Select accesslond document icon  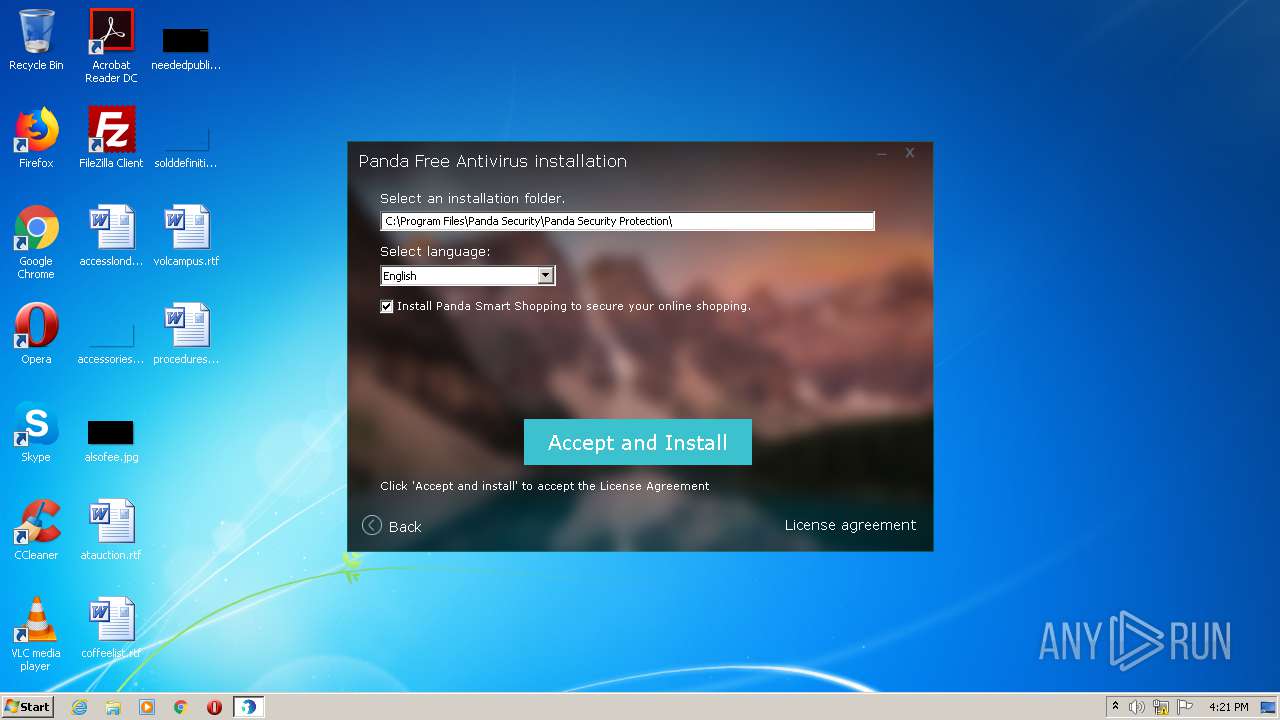(111, 236)
